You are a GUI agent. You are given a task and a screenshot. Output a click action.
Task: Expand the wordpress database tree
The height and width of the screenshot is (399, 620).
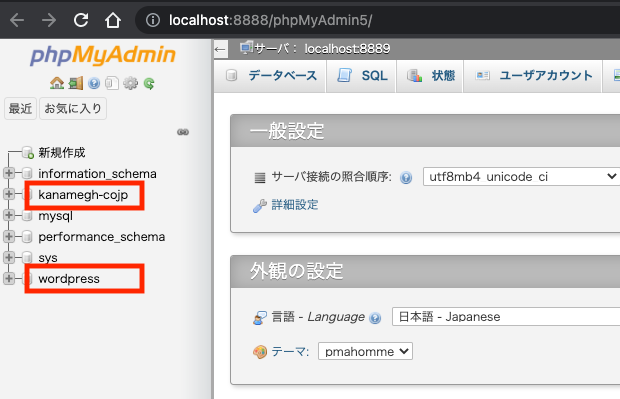(9, 278)
